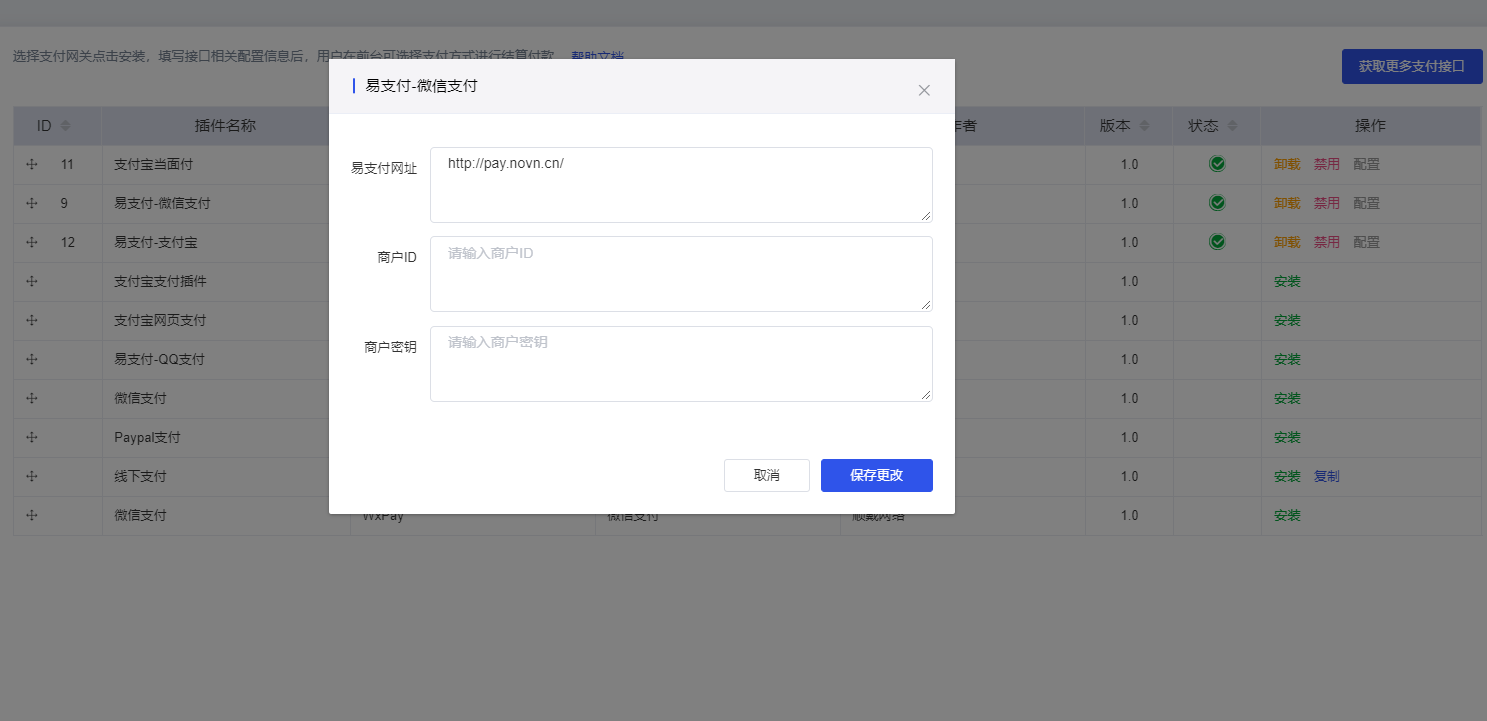Image resolution: width=1487 pixels, height=721 pixels.
Task: Focus the 商户ID text field
Action: point(680,274)
